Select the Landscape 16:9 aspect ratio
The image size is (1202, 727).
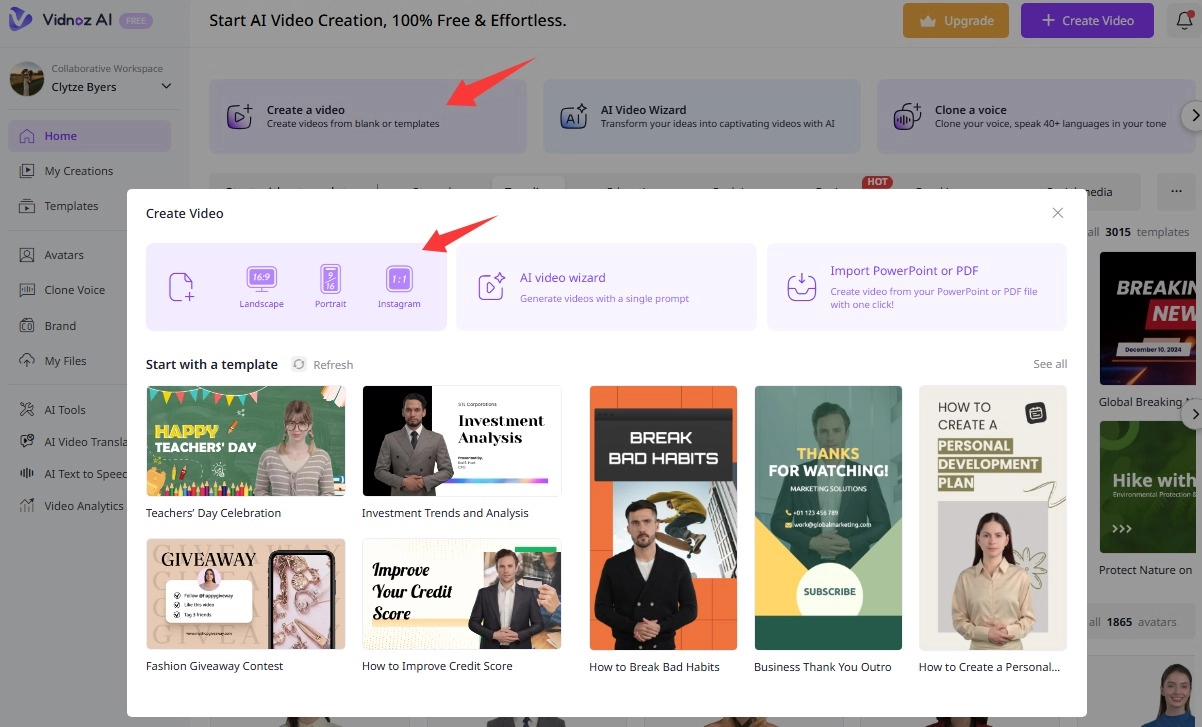(261, 285)
